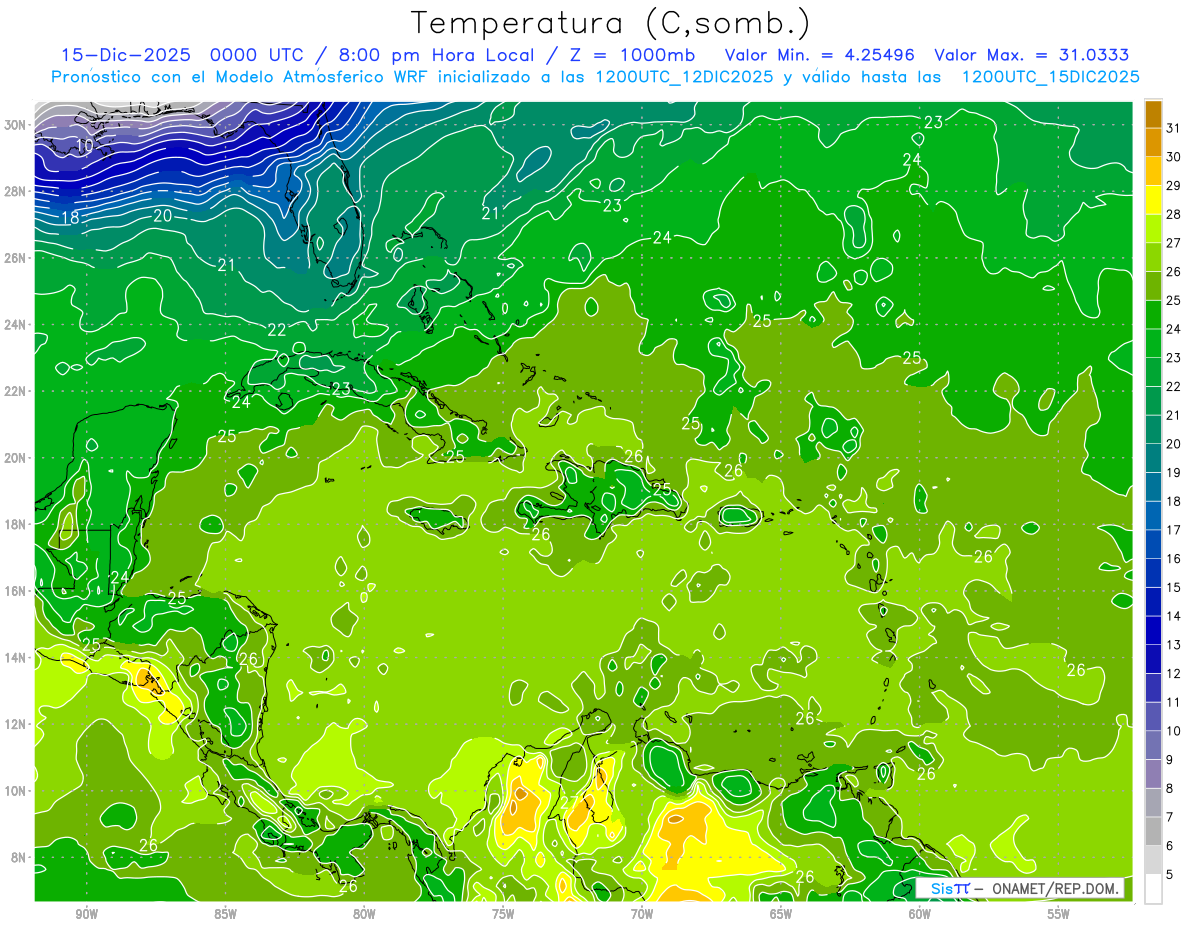Click the "Temperatura (C,somb.)" chart title
The height and width of the screenshot is (927, 1200).
[x=611, y=23]
